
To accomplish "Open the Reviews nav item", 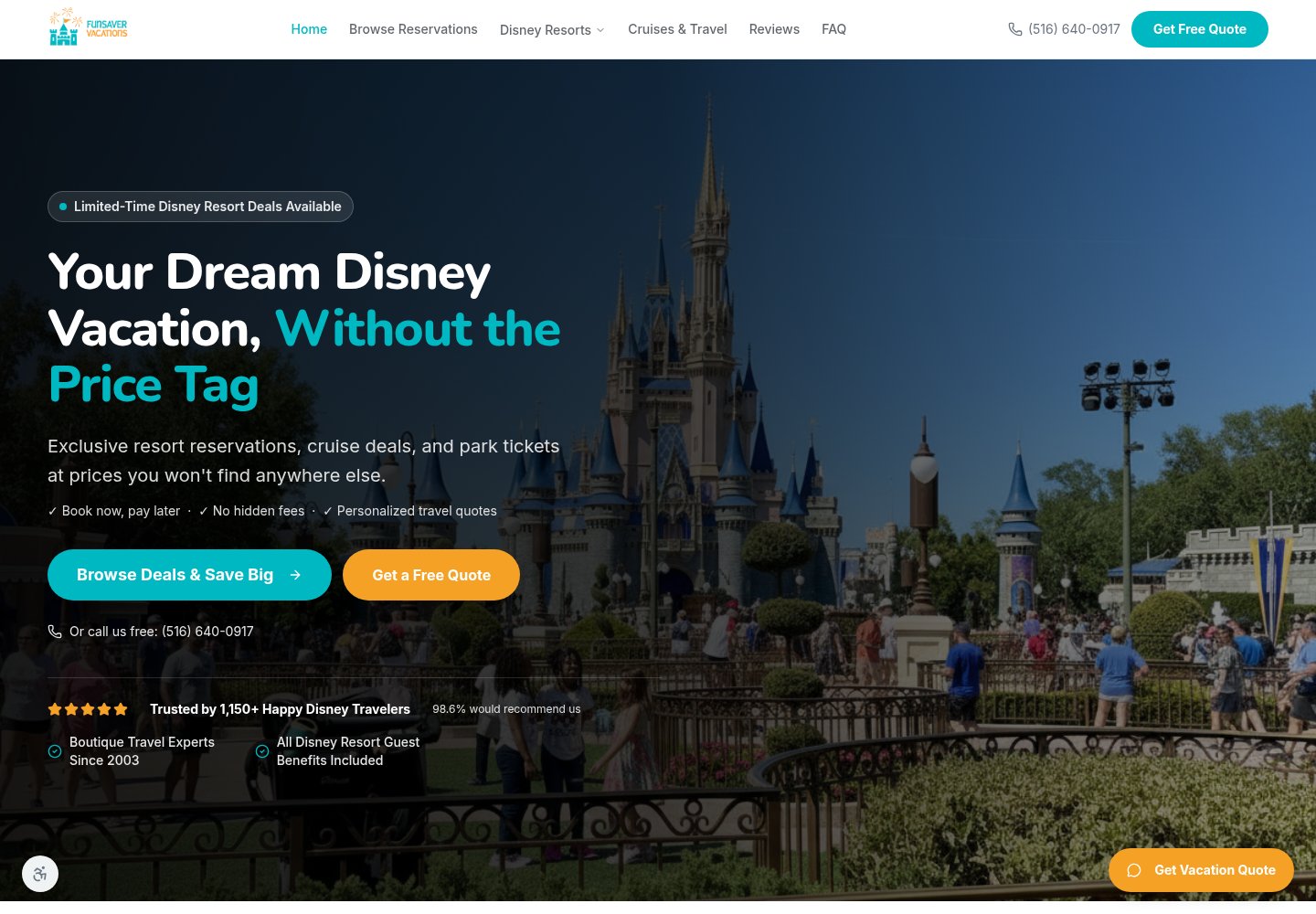I will click(774, 29).
